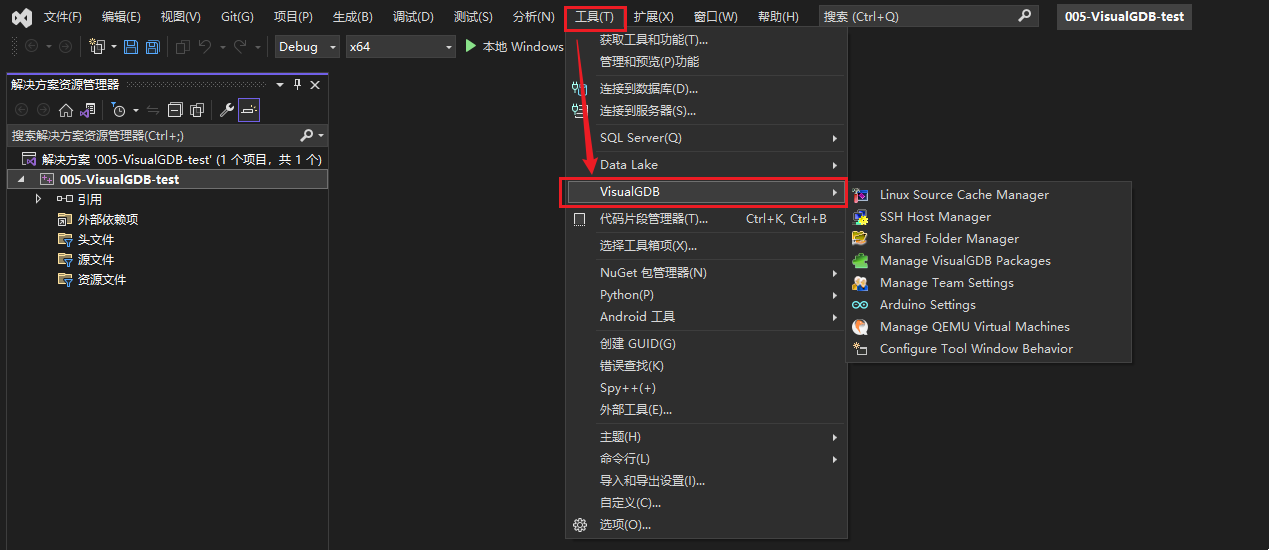Open Properties wrench icon in Solution Explorer

click(x=227, y=110)
